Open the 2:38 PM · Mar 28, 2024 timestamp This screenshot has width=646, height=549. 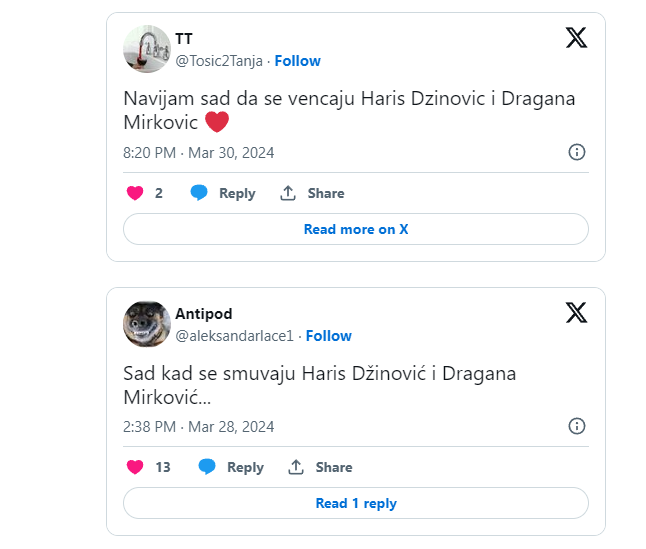point(199,427)
